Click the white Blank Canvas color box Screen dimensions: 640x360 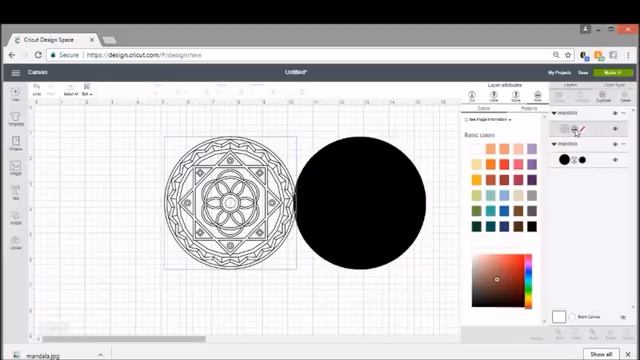(559, 317)
